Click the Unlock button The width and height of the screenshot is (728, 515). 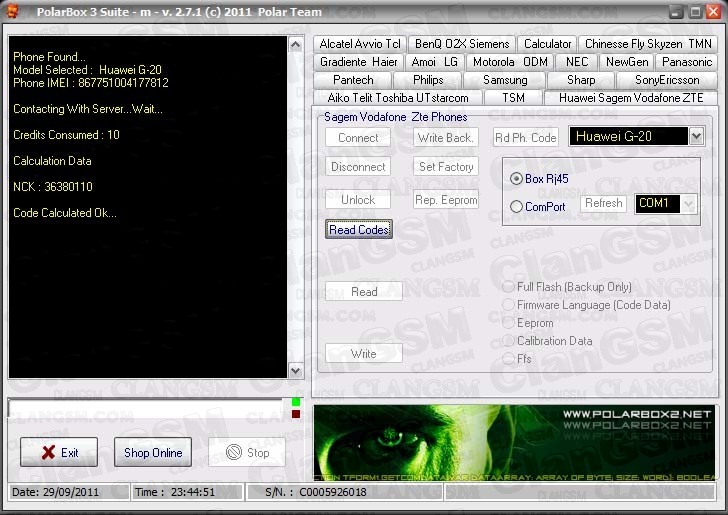point(358,200)
